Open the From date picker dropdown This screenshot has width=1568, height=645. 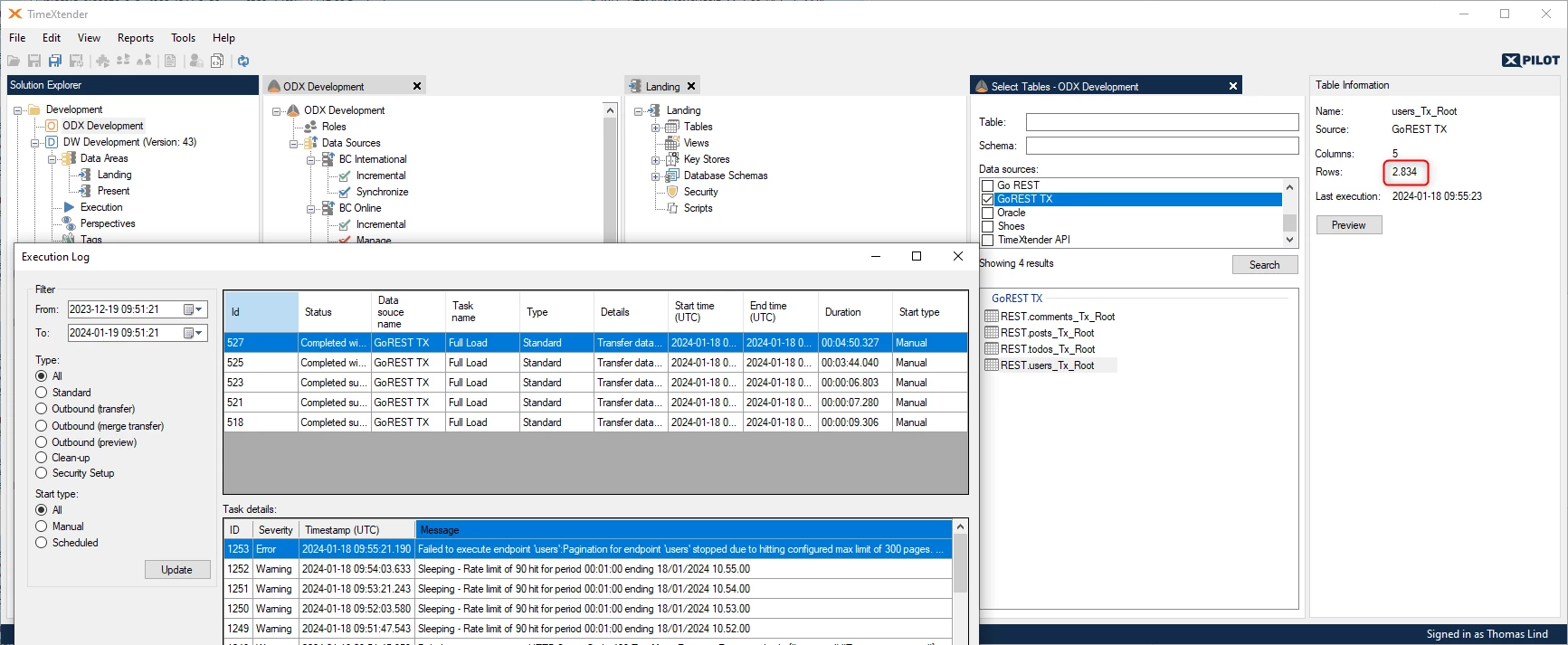194,309
